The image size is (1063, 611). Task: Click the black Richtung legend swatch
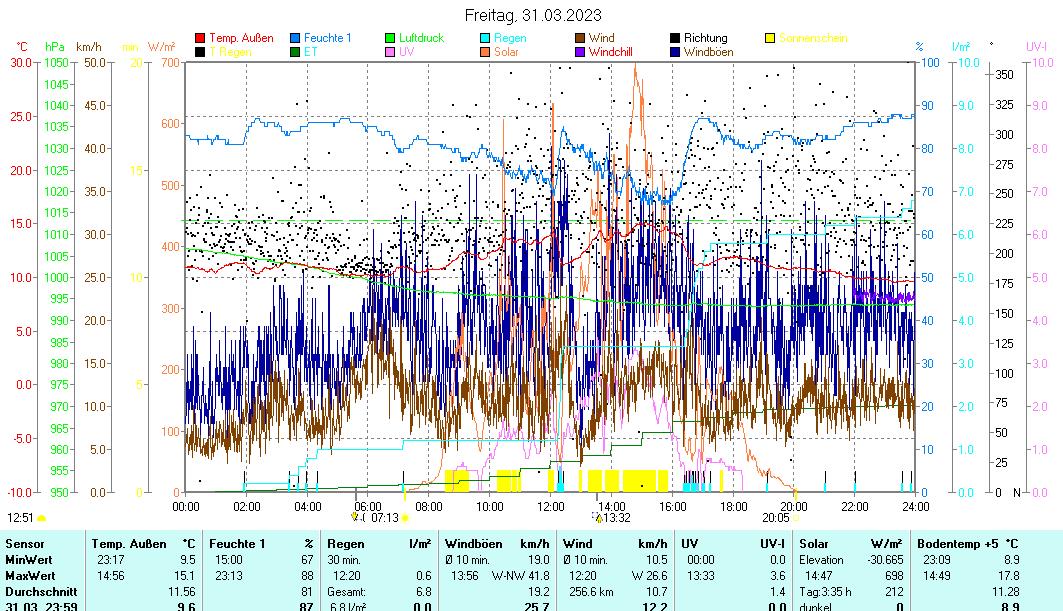(675, 38)
